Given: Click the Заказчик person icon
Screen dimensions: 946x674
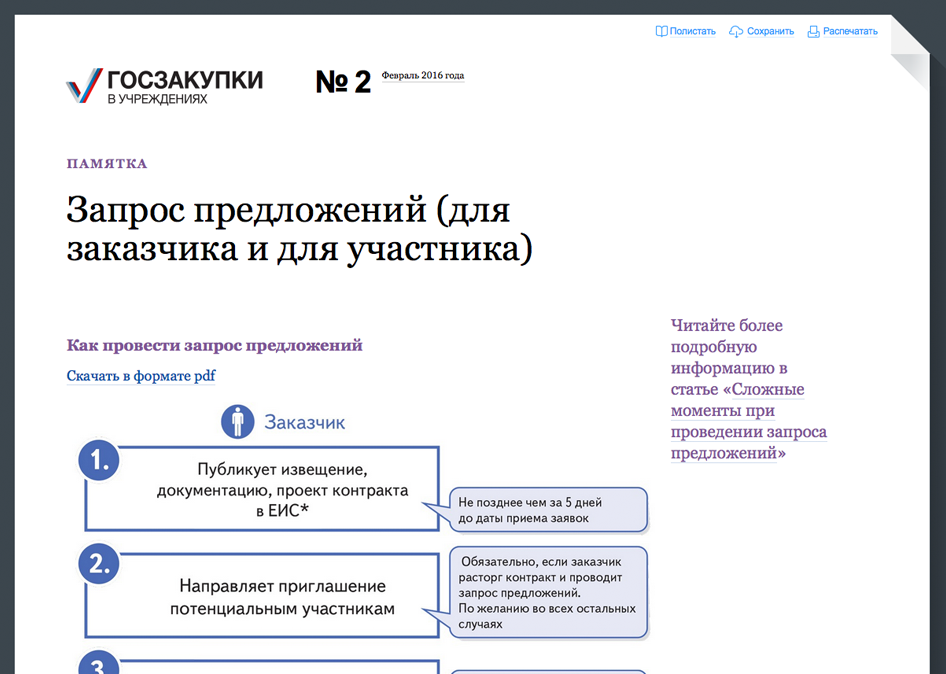Looking at the screenshot, I should click(237, 421).
